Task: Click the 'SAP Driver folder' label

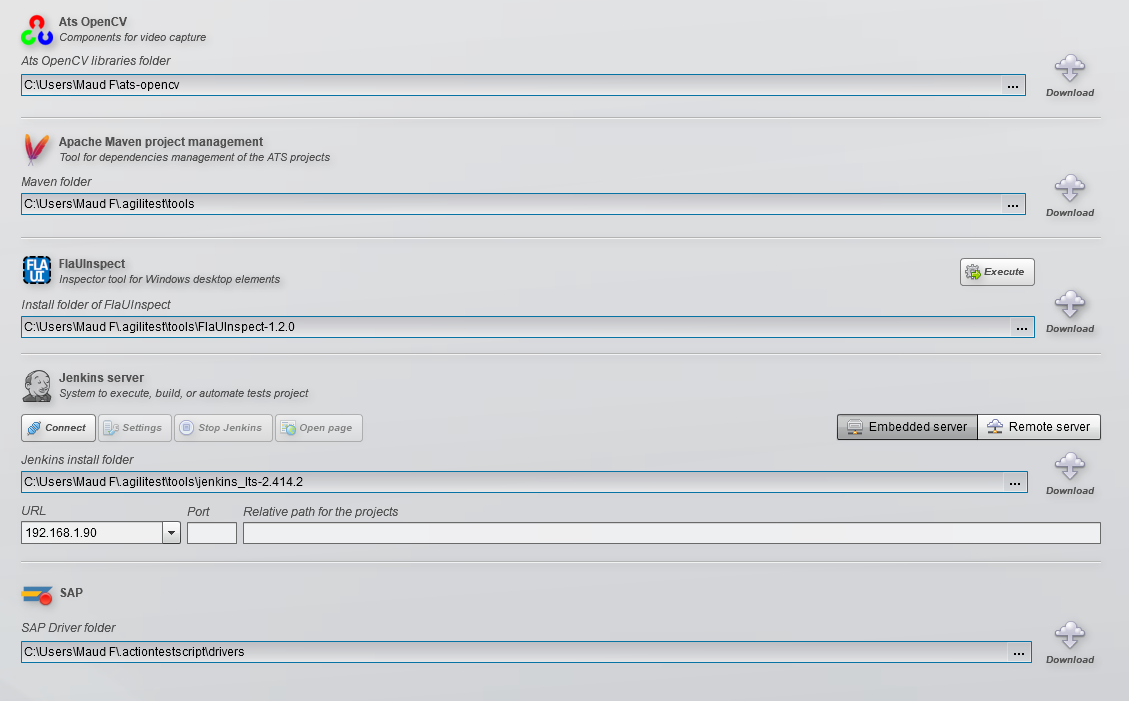Action: [x=68, y=628]
